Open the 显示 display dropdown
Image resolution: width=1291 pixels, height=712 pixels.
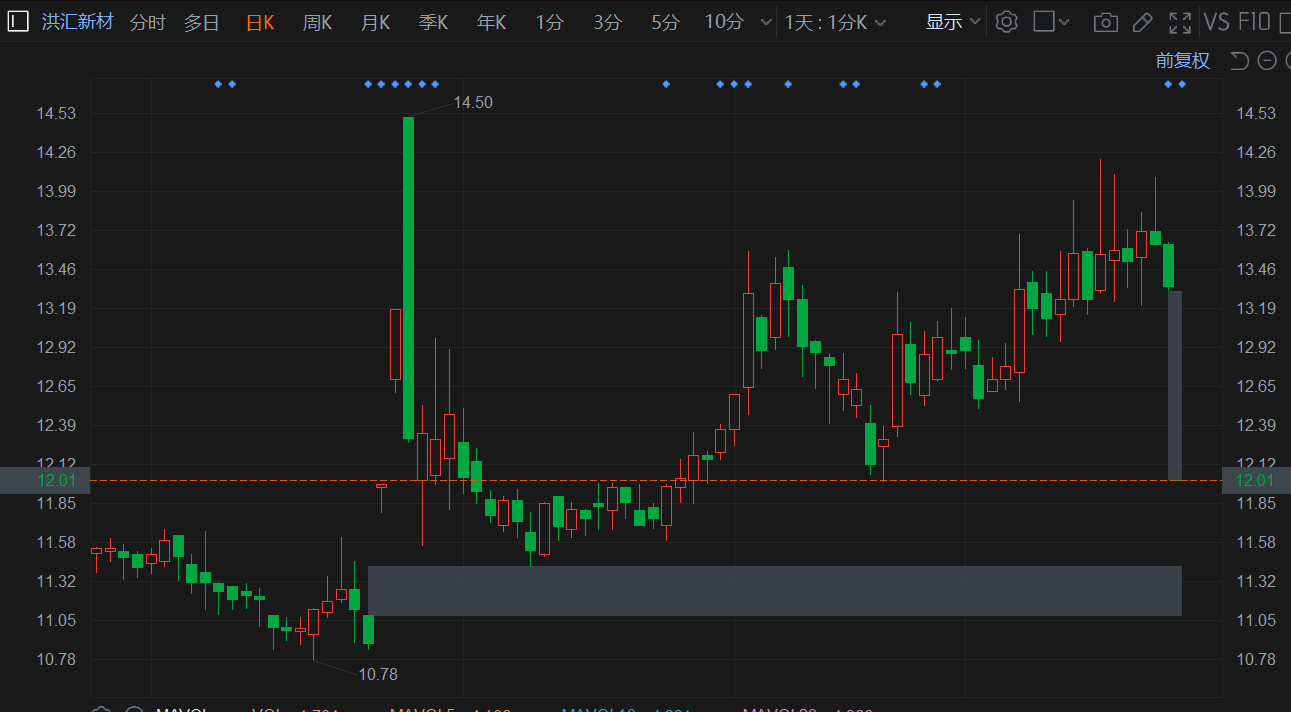pos(953,22)
